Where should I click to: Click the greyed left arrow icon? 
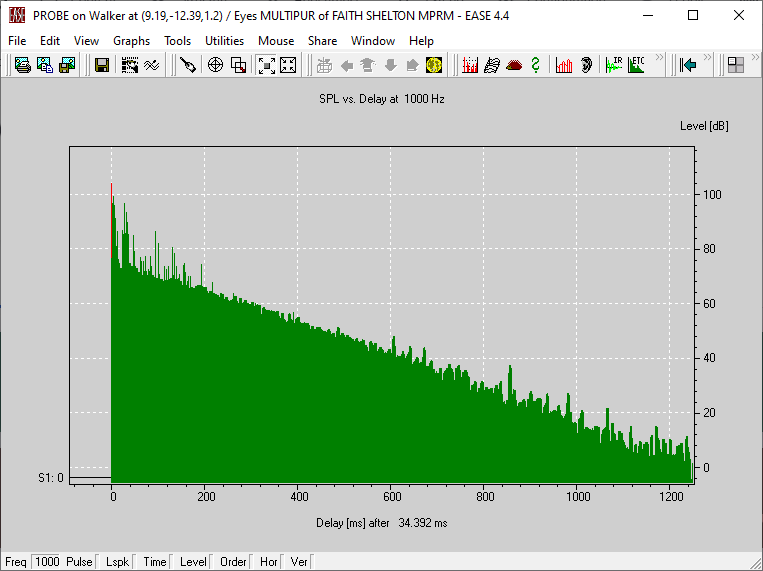click(346, 65)
